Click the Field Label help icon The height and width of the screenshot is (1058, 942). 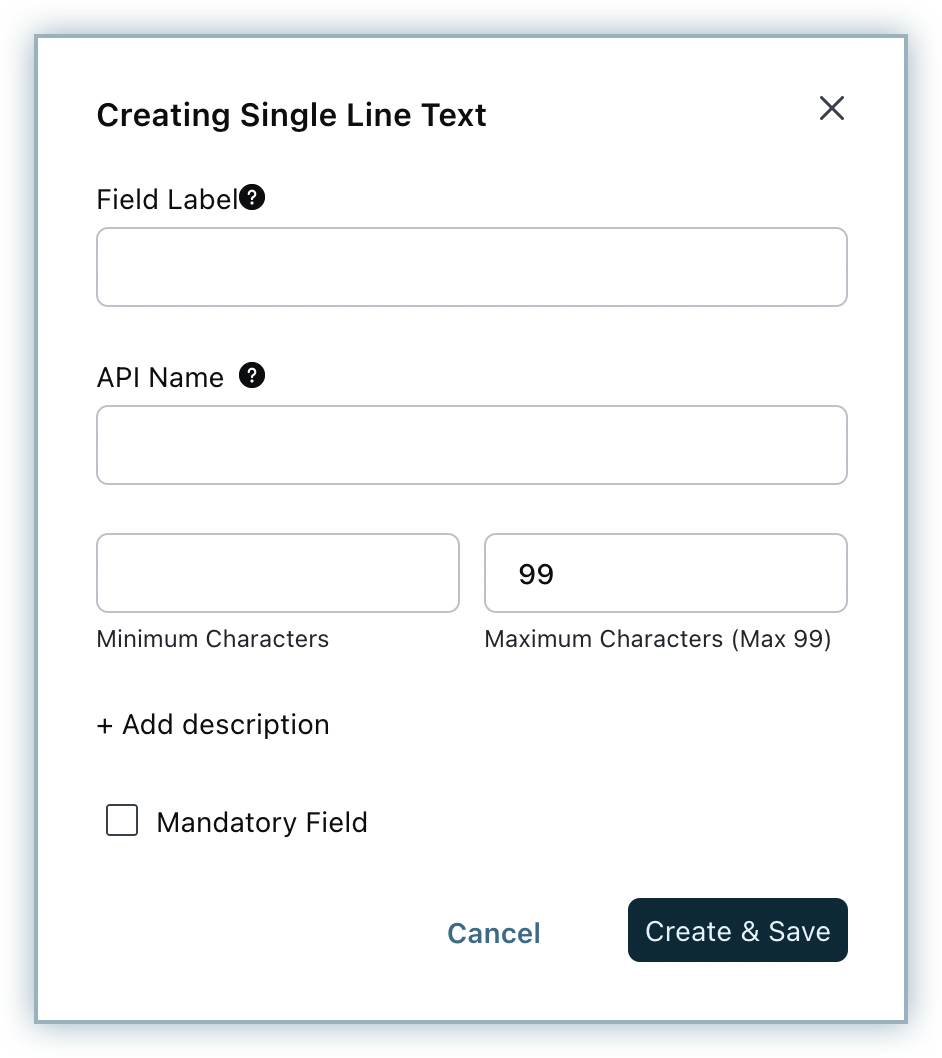(x=253, y=198)
